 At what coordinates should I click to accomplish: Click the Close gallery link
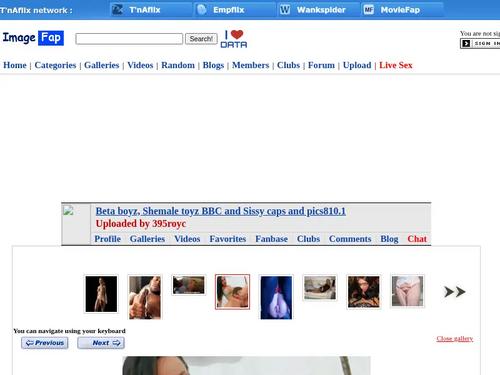455,338
